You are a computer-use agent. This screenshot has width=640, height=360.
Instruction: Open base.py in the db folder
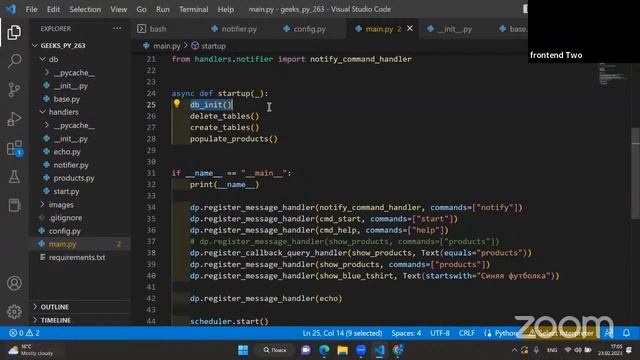tap(67, 99)
